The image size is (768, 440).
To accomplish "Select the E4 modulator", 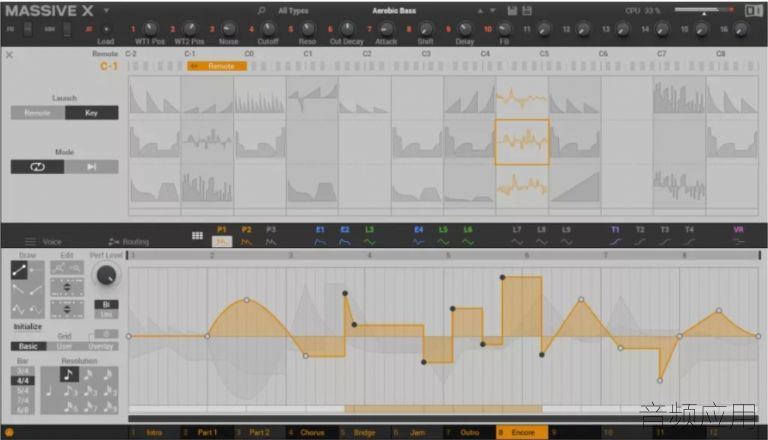I will 418,236.
